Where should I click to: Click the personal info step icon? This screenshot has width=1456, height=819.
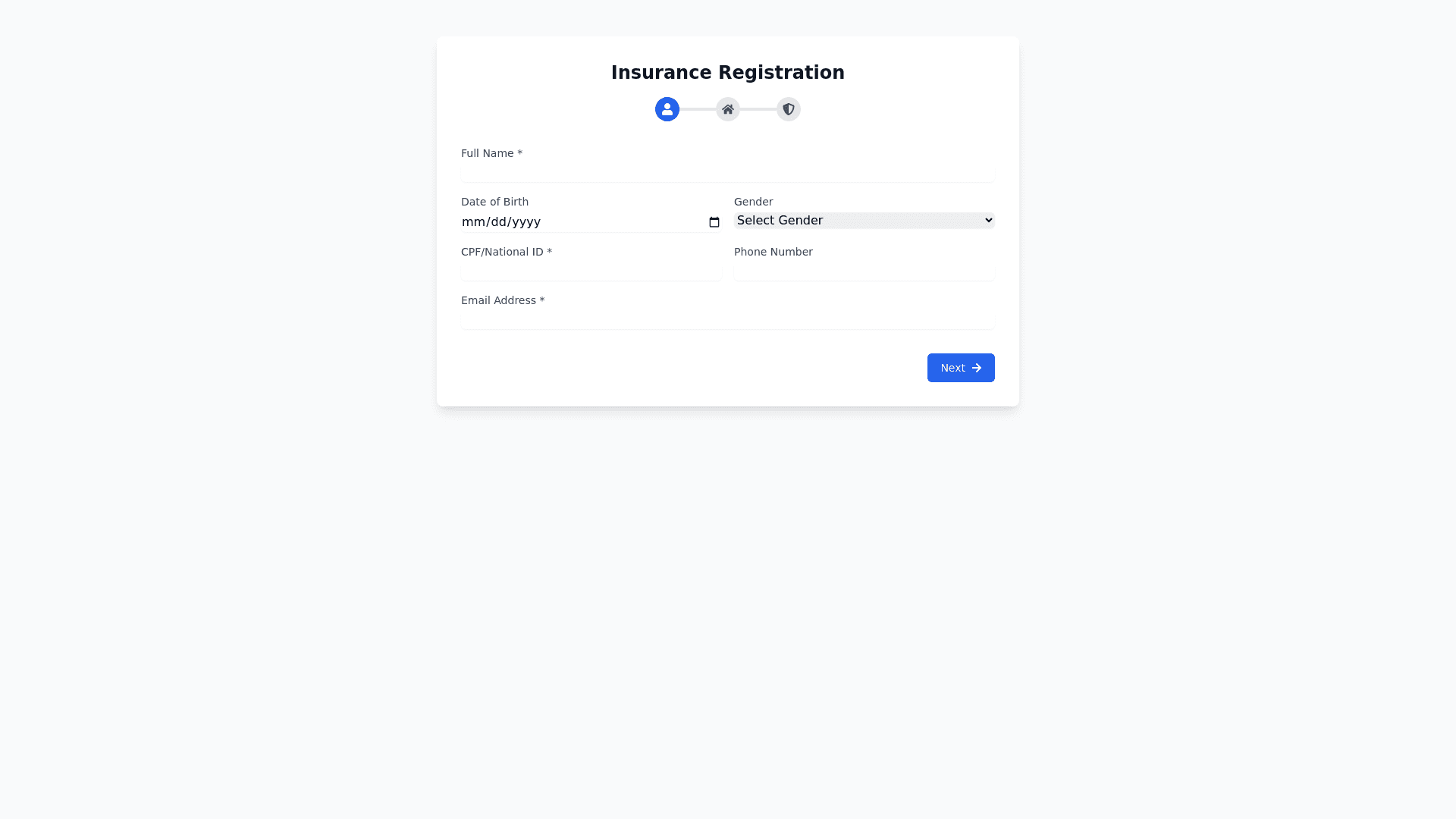pos(667,109)
